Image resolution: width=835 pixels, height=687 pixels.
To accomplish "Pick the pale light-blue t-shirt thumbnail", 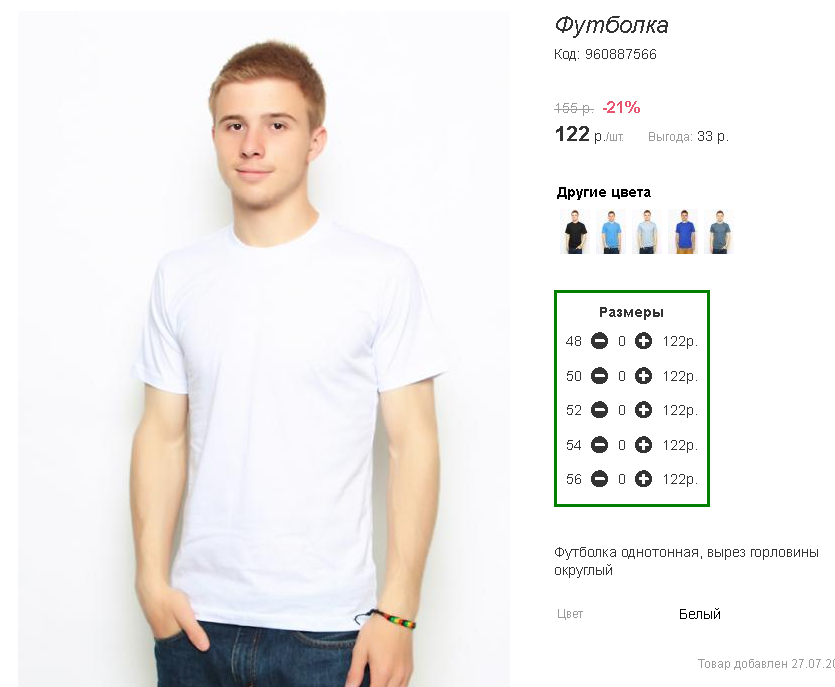I will click(646, 232).
